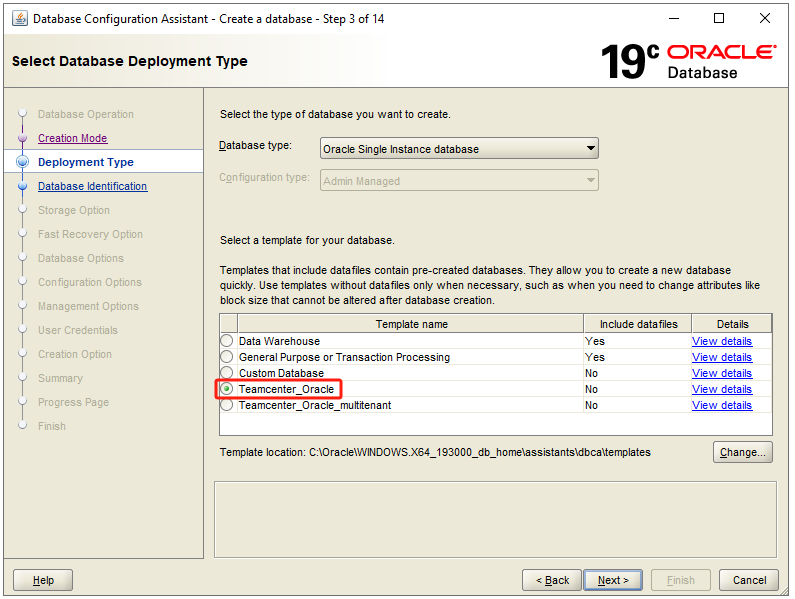Cancel the database creation wizard

pyautogui.click(x=749, y=580)
